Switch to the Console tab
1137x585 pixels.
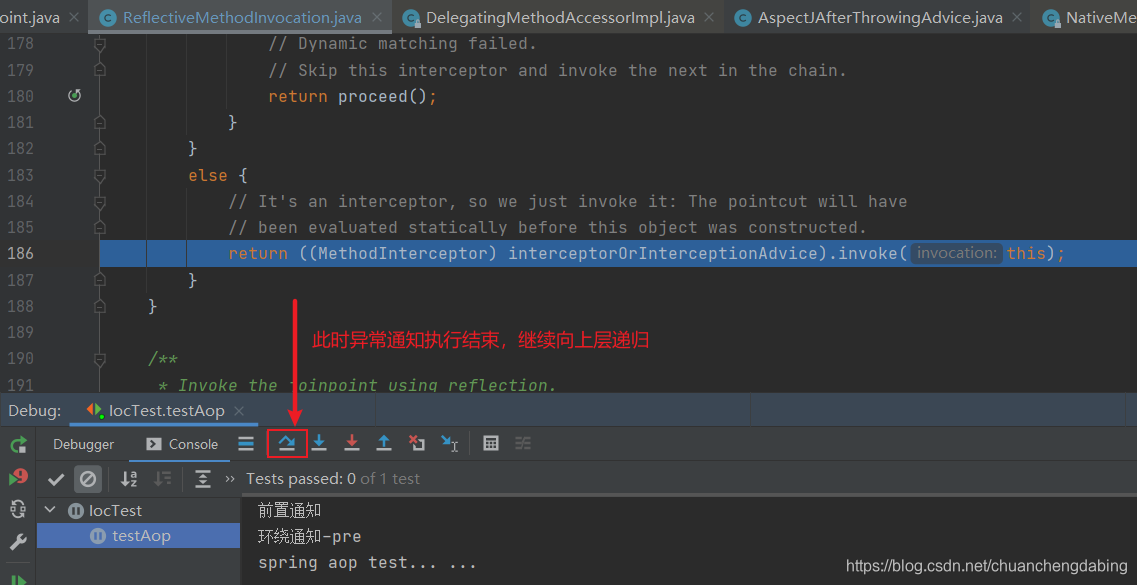(x=182, y=444)
